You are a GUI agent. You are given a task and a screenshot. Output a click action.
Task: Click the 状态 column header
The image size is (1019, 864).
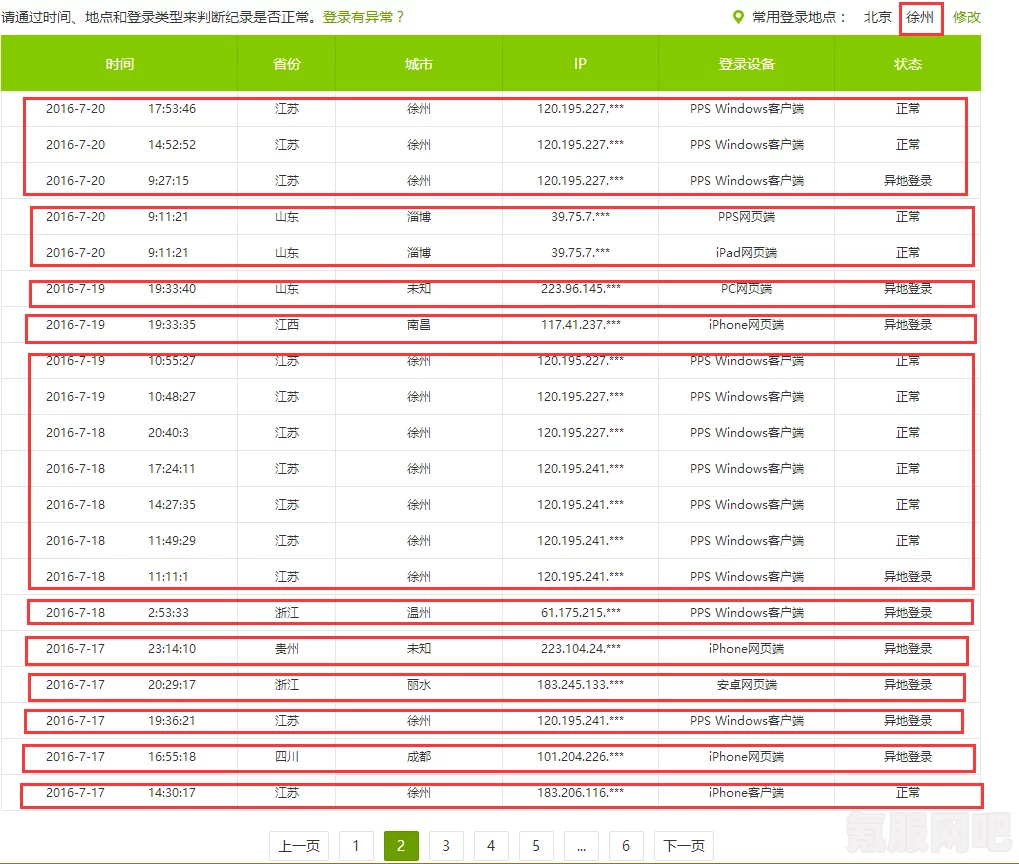click(x=908, y=64)
